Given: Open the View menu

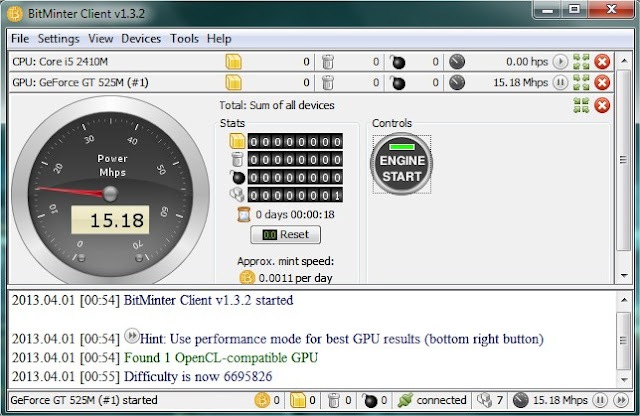Looking at the screenshot, I should [x=100, y=39].
